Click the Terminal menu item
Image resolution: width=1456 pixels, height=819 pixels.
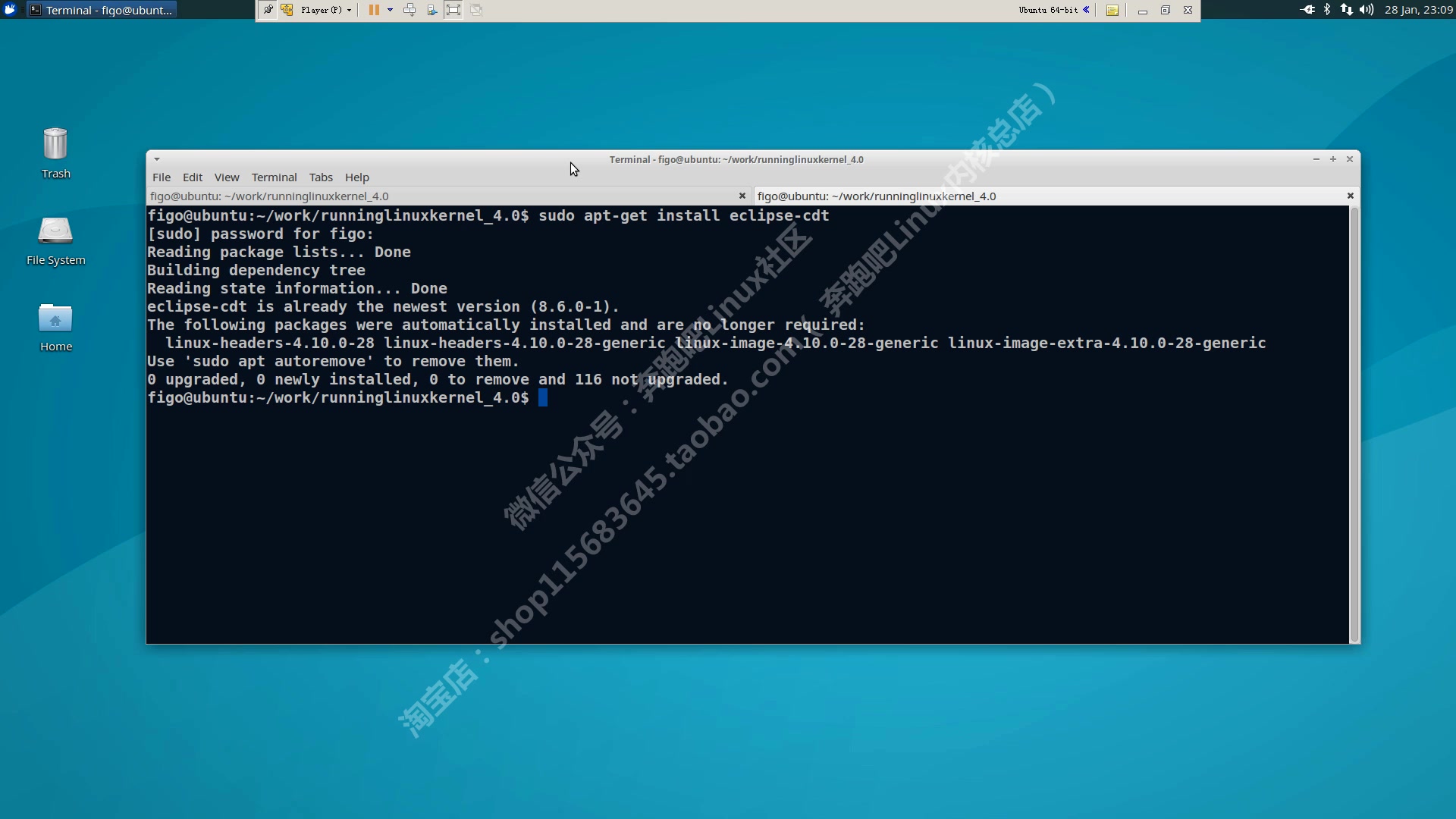coord(274,177)
